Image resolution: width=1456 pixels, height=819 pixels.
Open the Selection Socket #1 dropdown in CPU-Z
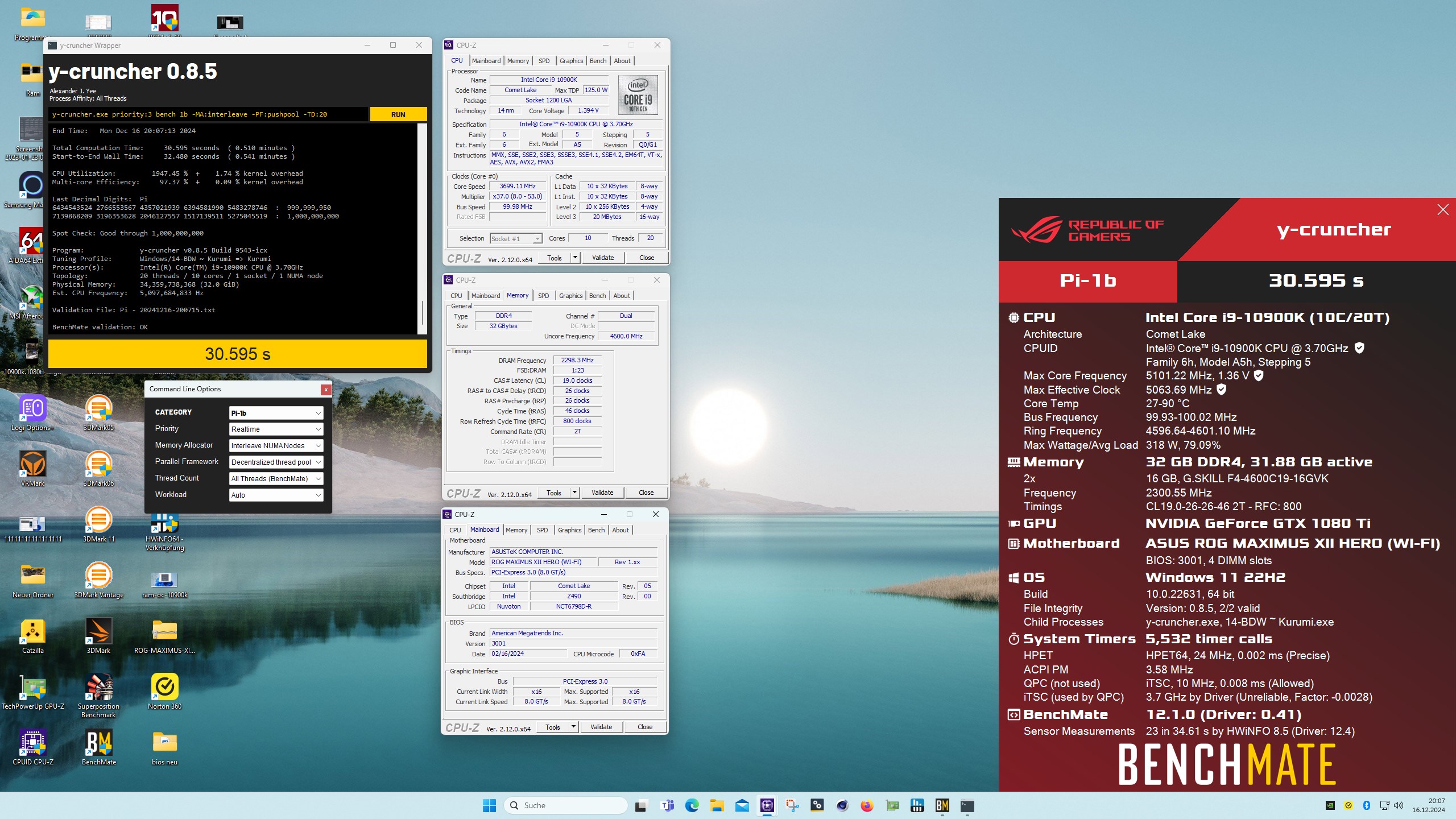[x=516, y=239]
